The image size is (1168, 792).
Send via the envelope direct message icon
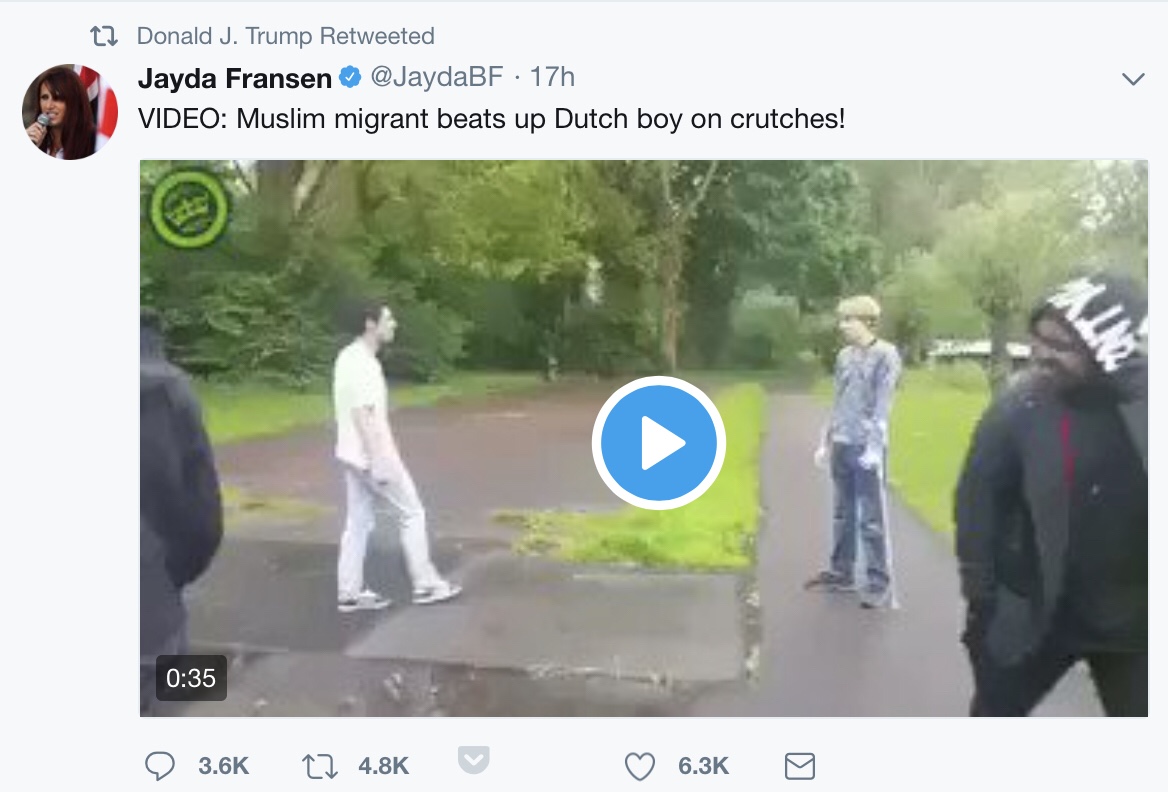pyautogui.click(x=800, y=766)
